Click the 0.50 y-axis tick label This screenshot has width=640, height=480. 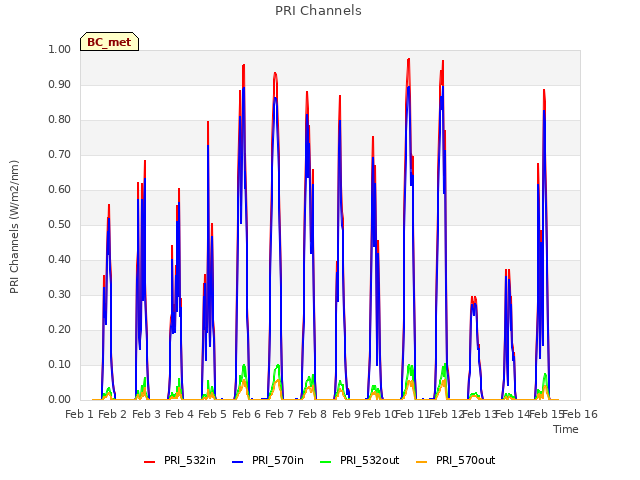(x=60, y=224)
